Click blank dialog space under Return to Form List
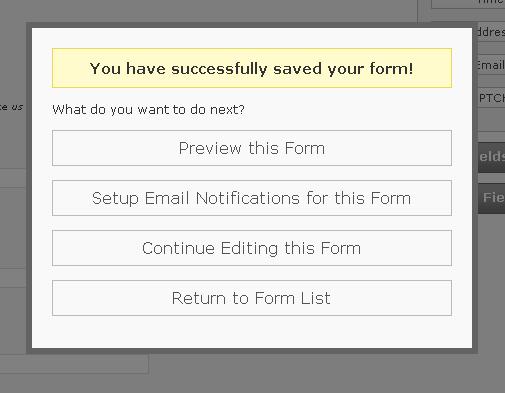 pyautogui.click(x=252, y=332)
